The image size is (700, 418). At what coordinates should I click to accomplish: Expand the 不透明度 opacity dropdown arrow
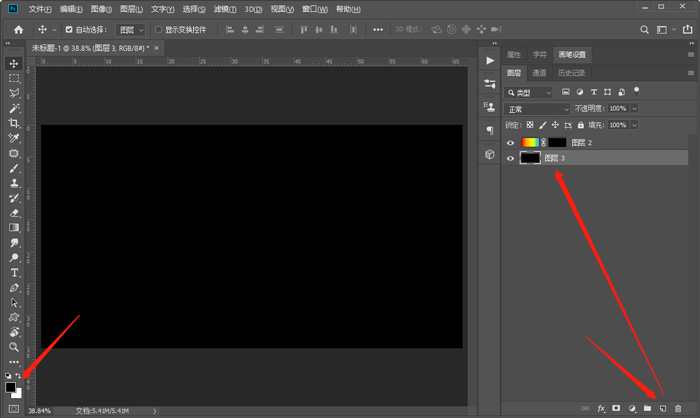point(633,108)
